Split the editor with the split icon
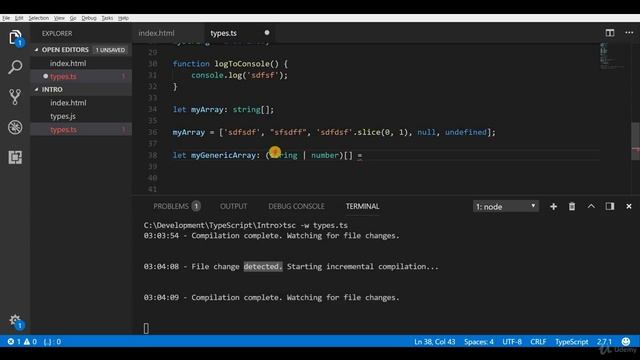640x360 pixels. (x=610, y=33)
